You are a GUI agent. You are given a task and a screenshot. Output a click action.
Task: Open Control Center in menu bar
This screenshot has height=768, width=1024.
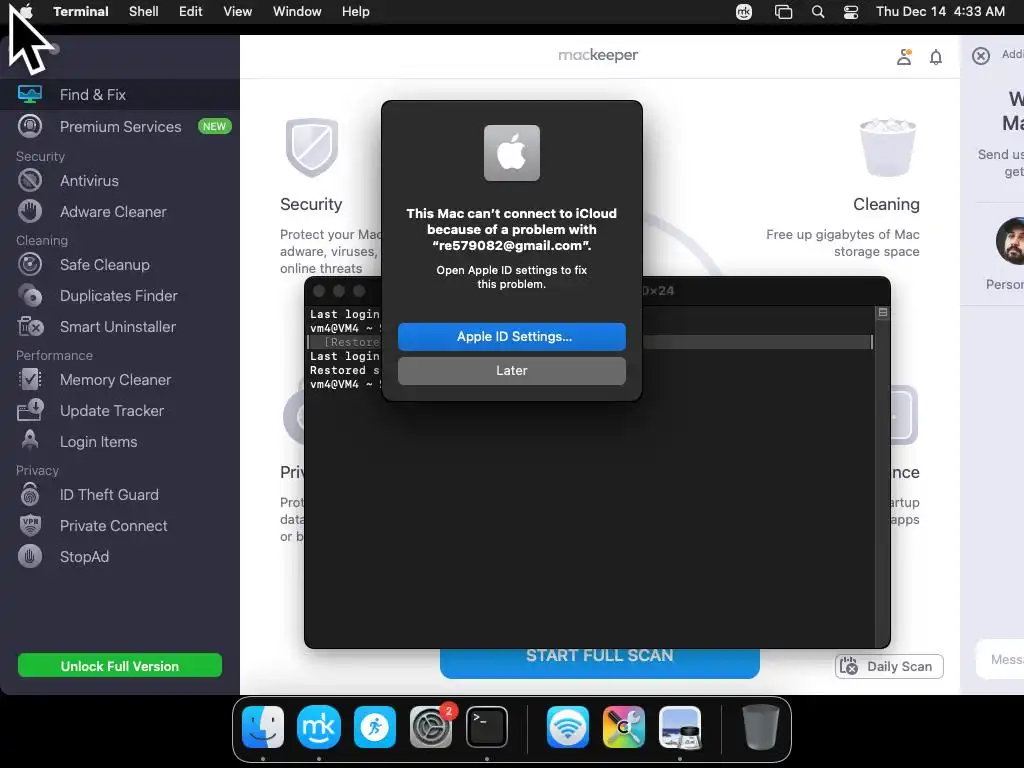click(851, 12)
